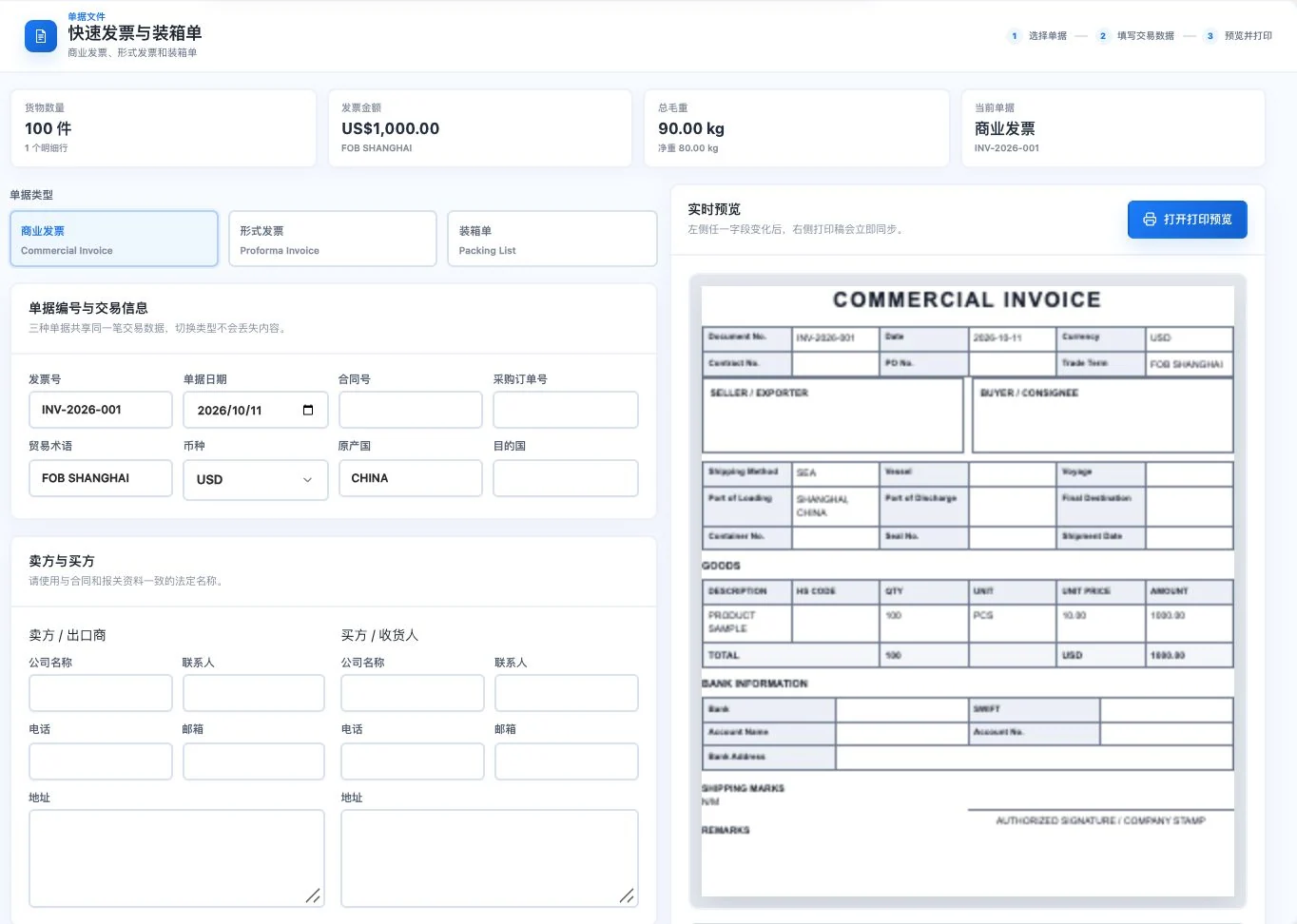Select the seller (卖方) 电话 field
1297x924 pixels.
pyautogui.click(x=101, y=761)
